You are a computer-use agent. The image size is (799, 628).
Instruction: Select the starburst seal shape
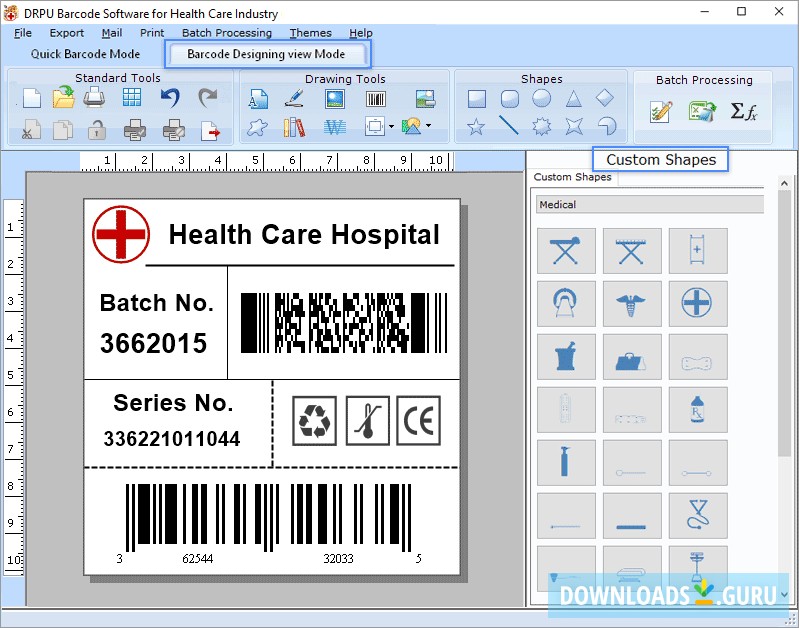[x=541, y=126]
